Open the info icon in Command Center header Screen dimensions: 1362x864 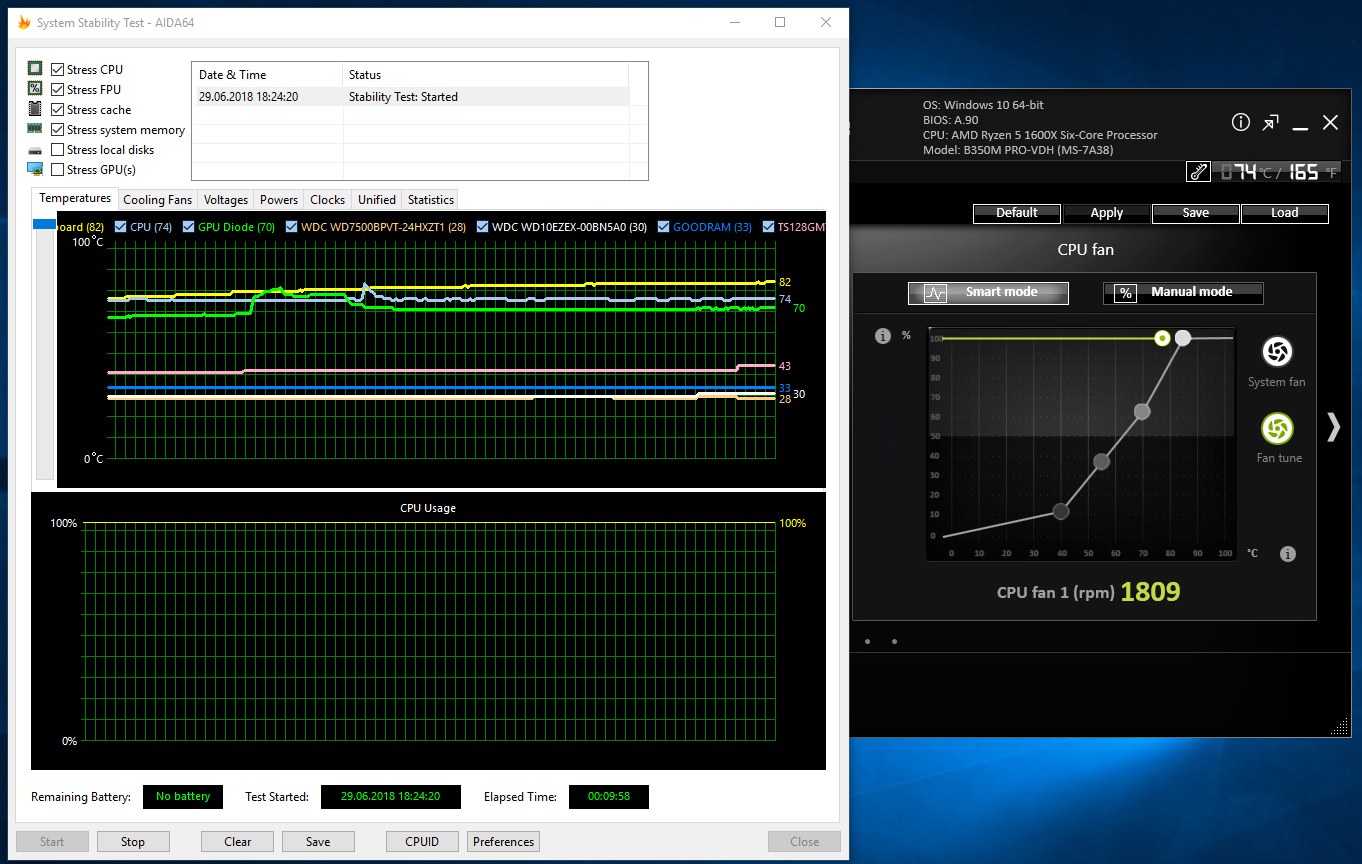point(1241,122)
